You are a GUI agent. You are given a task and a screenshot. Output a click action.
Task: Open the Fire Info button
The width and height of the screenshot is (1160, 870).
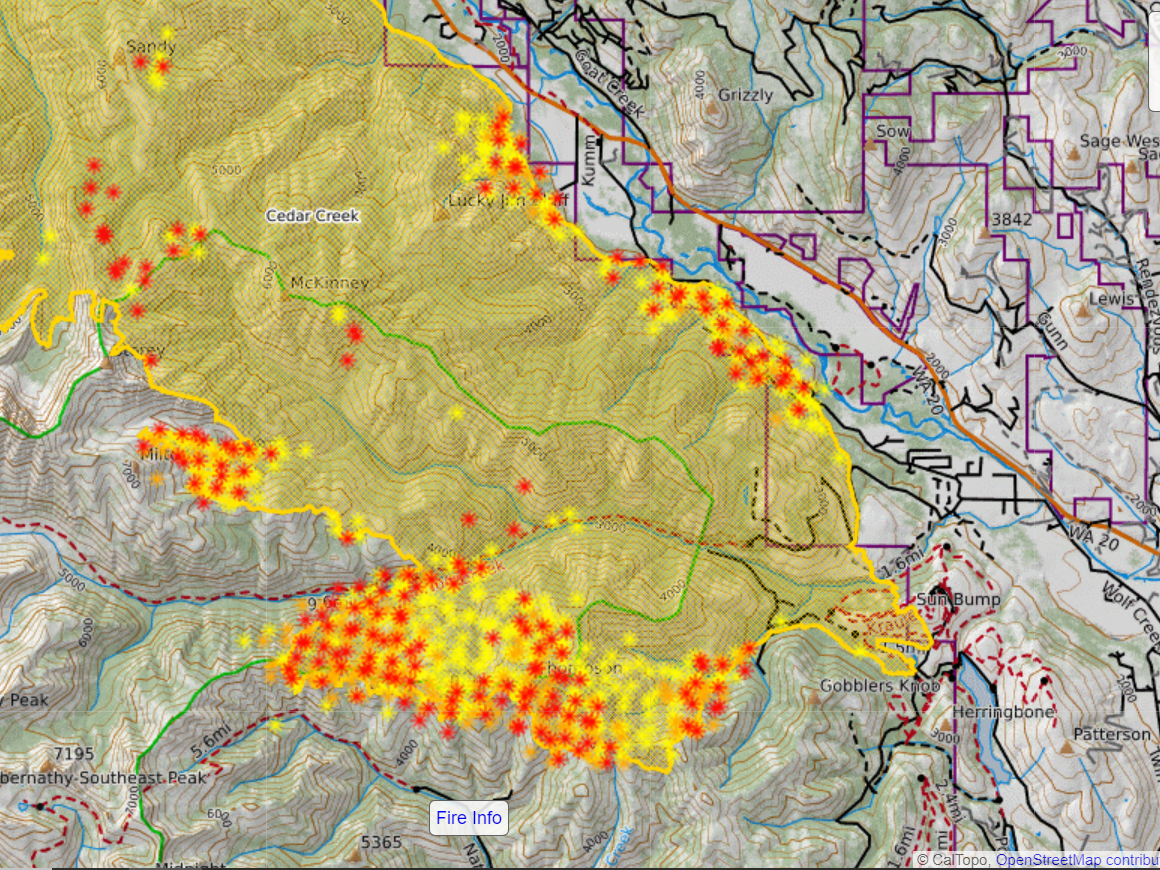click(469, 818)
